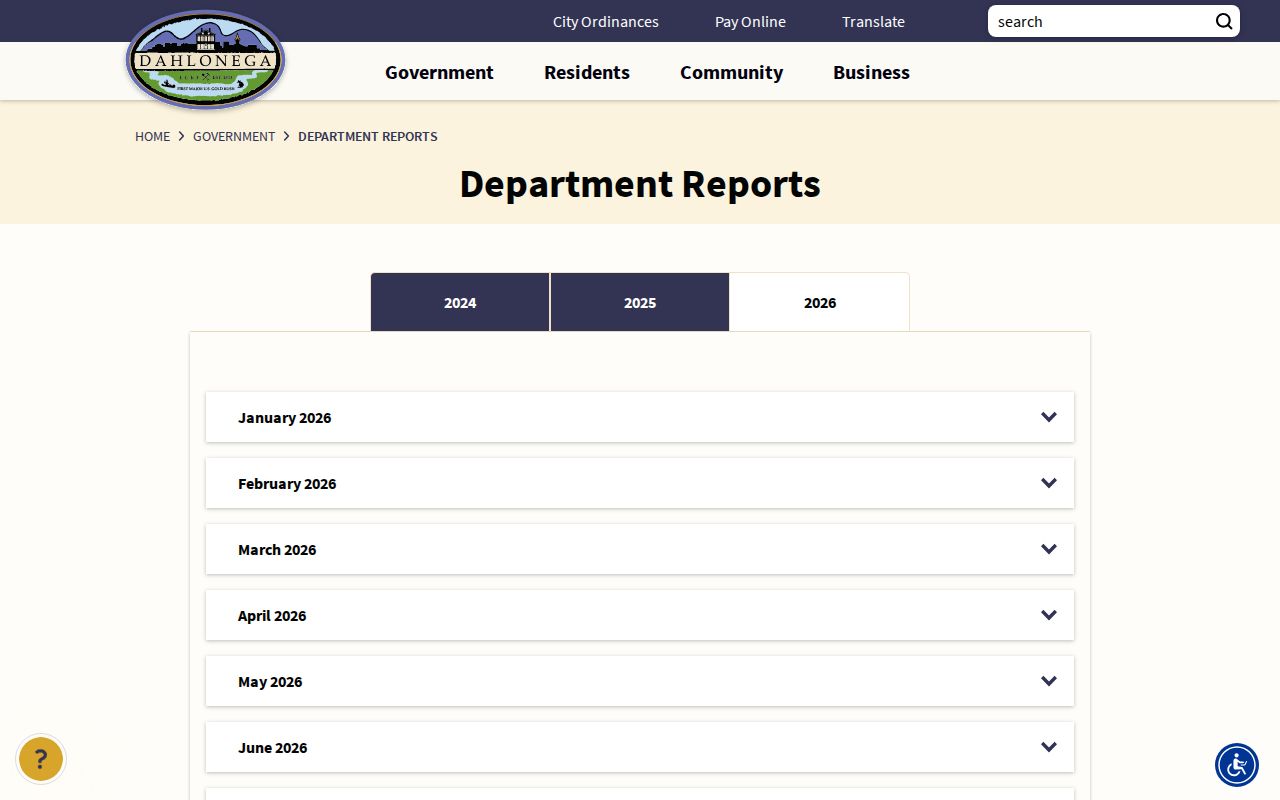The height and width of the screenshot is (800, 1280).
Task: Click the April 2026 label
Action: [272, 615]
